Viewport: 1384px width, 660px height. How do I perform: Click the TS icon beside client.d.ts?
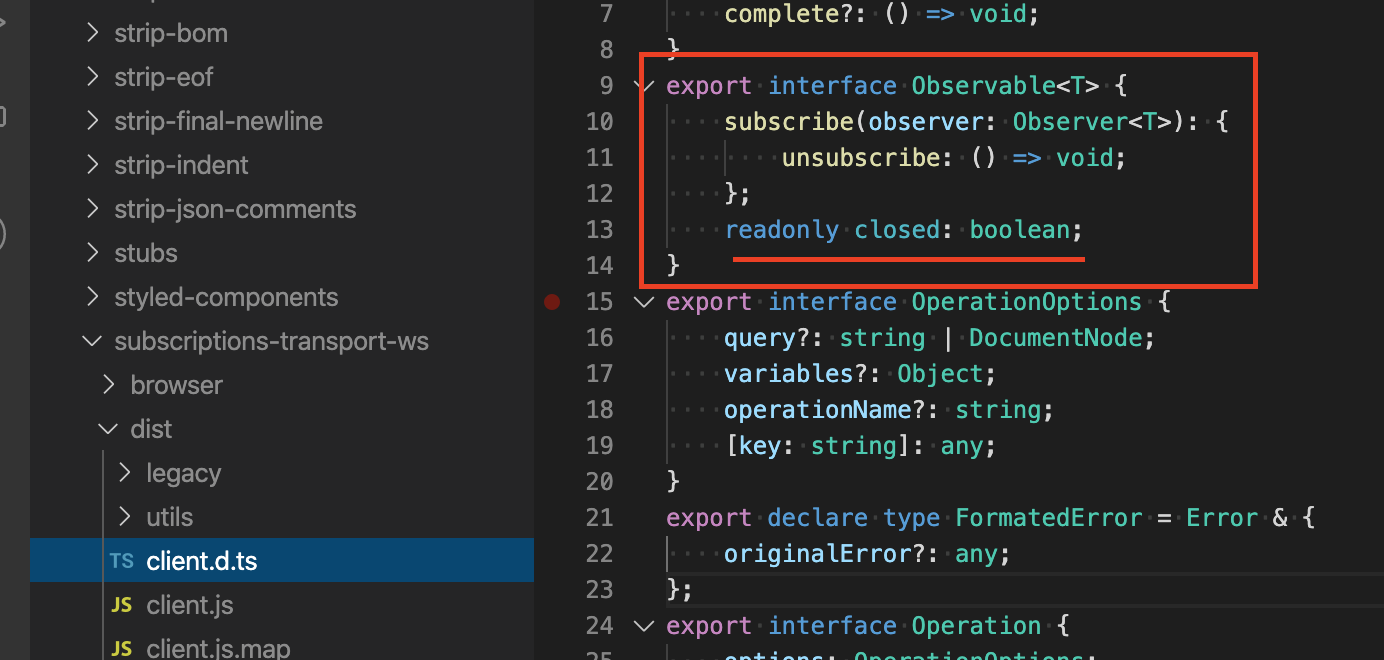121,561
